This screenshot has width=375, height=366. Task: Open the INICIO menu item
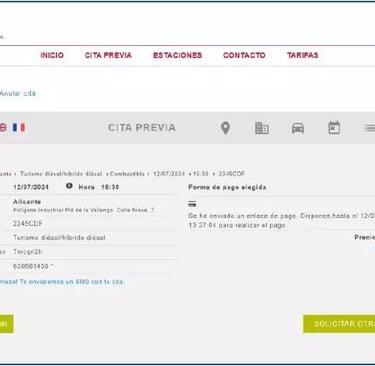[x=52, y=55]
